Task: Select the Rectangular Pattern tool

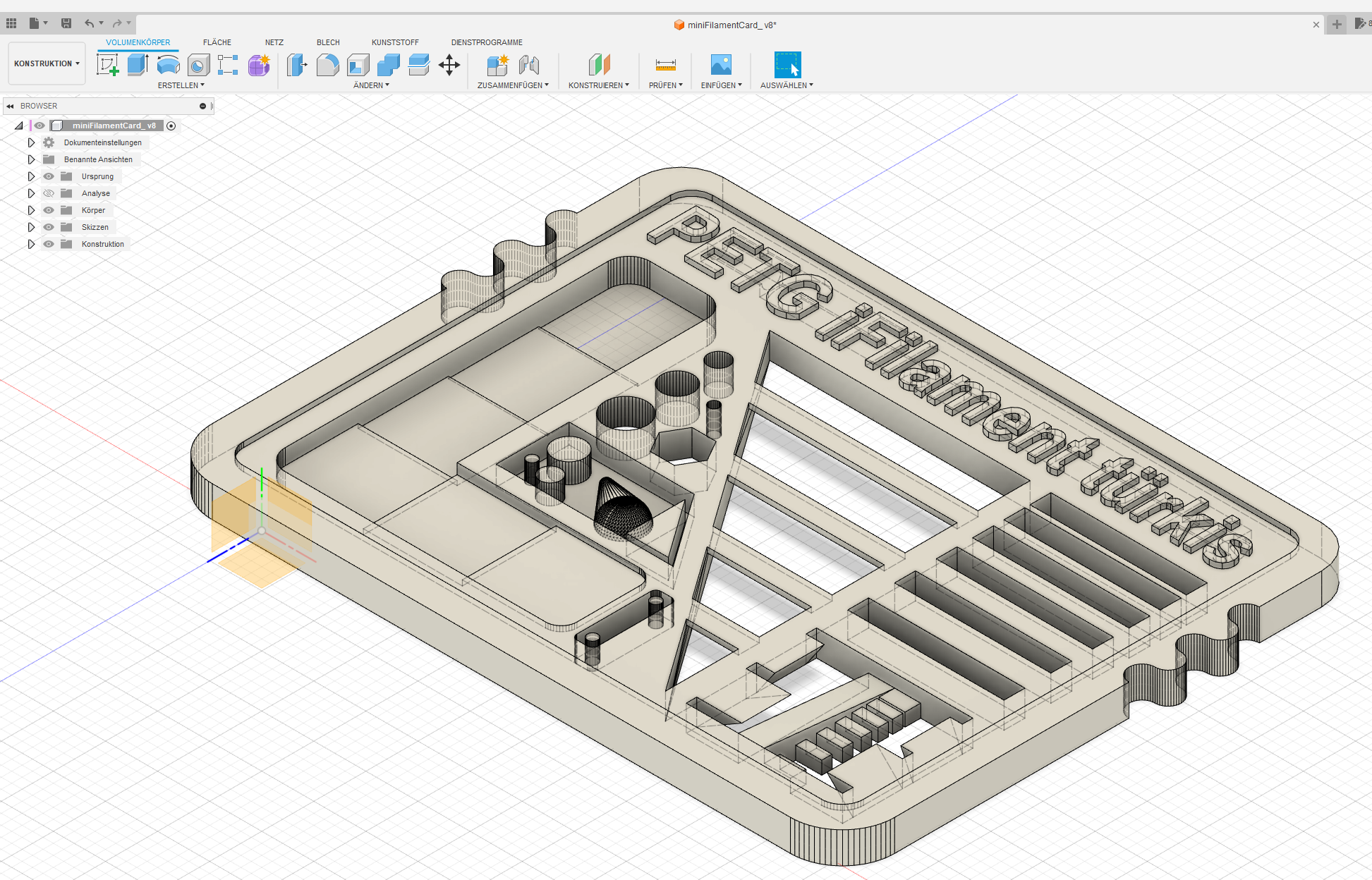Action: (228, 65)
